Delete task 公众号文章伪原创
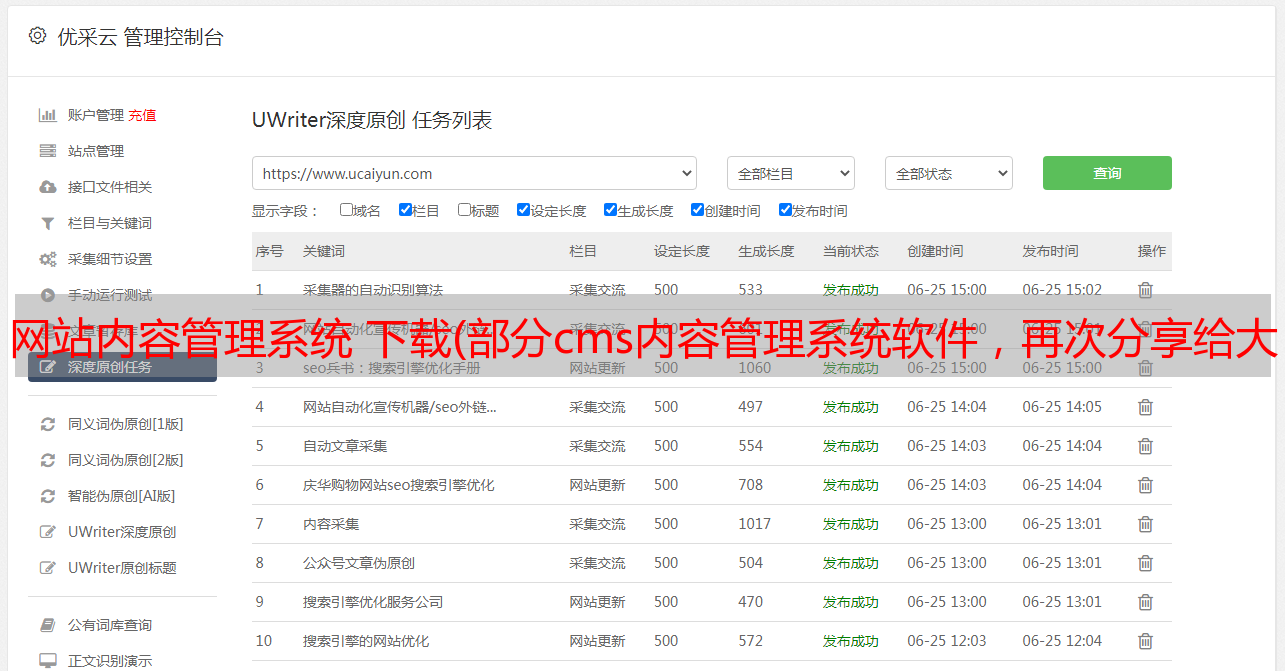This screenshot has height=671, width=1285. click(x=1145, y=563)
